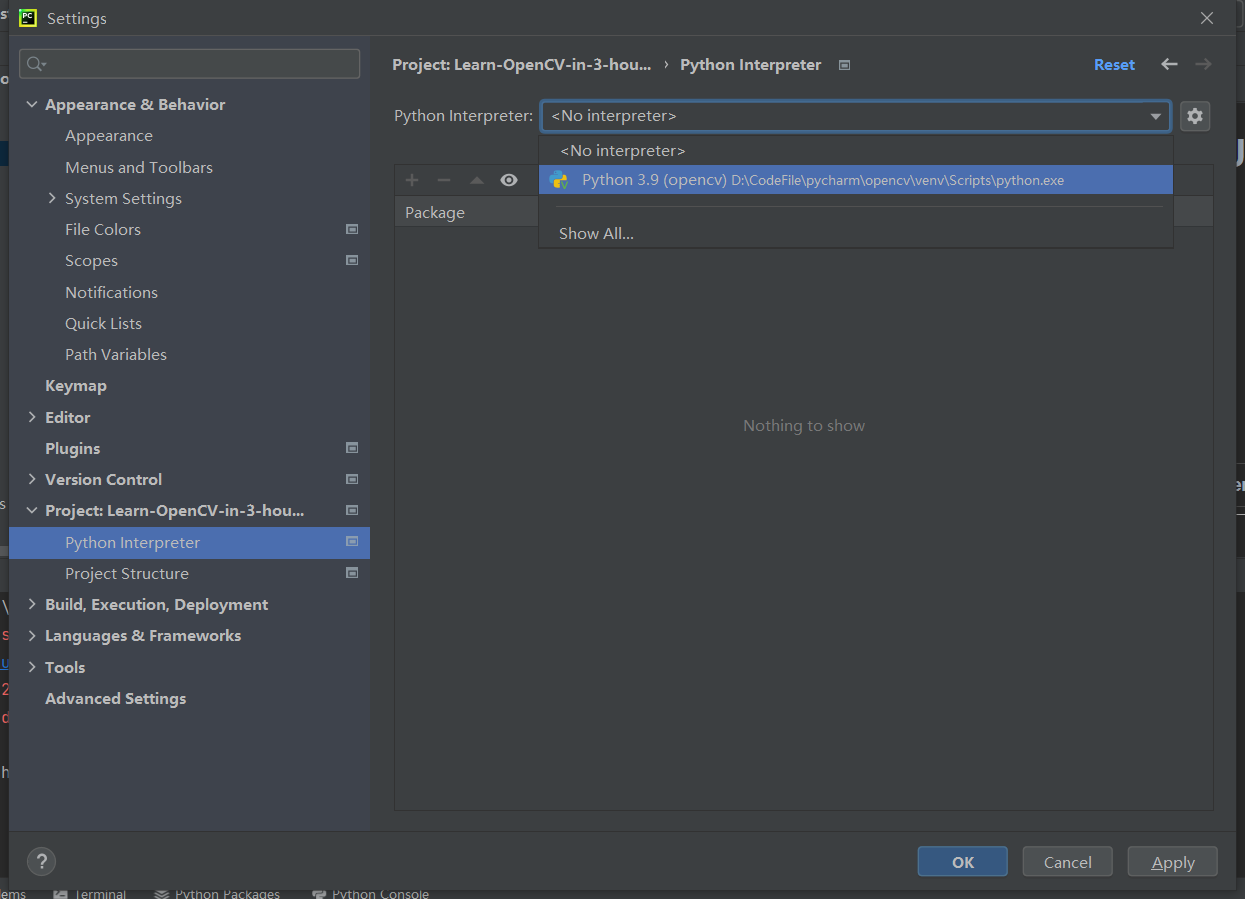This screenshot has width=1245, height=899.
Task: Open the interpreter gear settings icon
Action: click(x=1194, y=116)
